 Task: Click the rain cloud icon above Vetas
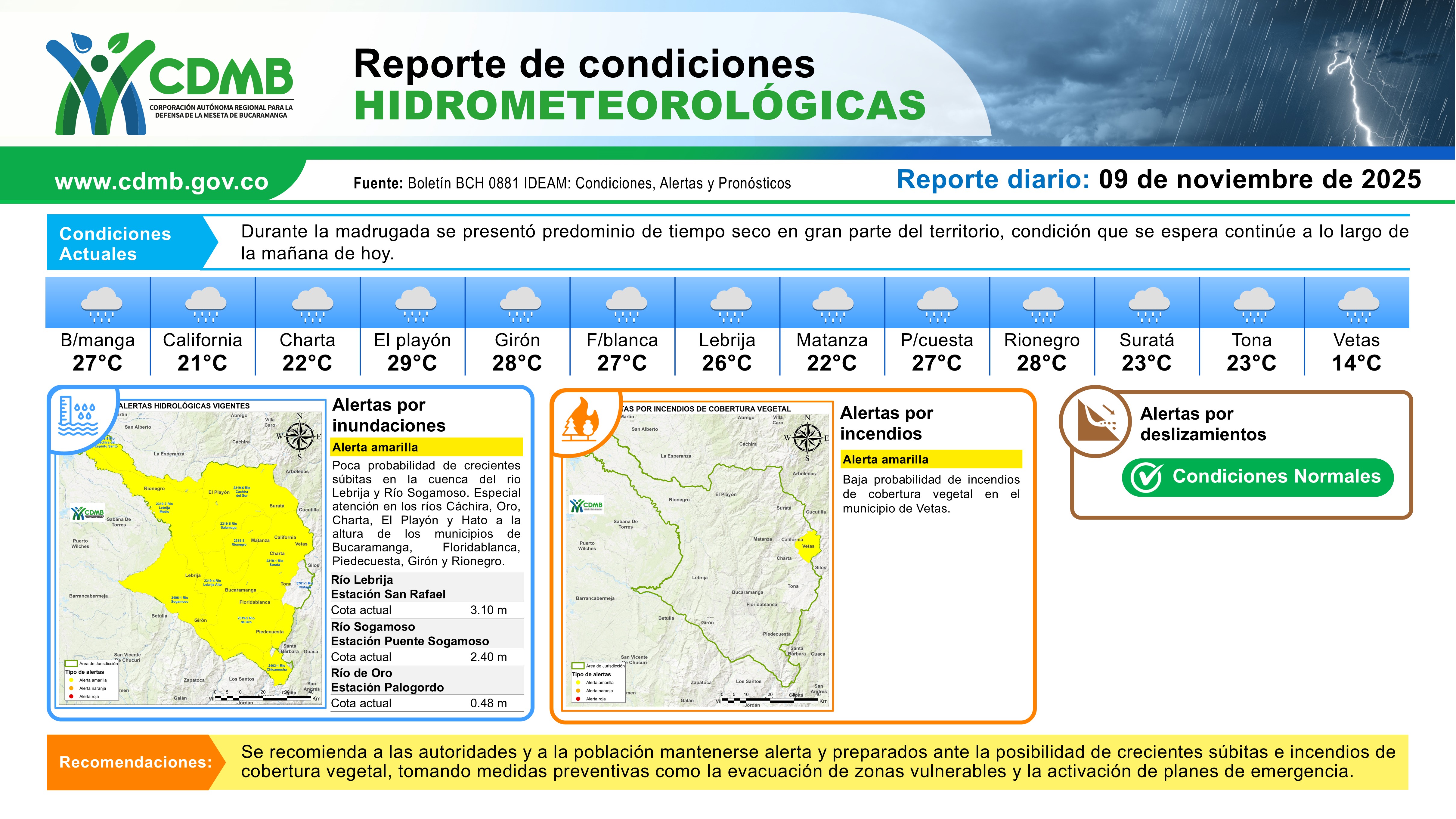(1358, 305)
